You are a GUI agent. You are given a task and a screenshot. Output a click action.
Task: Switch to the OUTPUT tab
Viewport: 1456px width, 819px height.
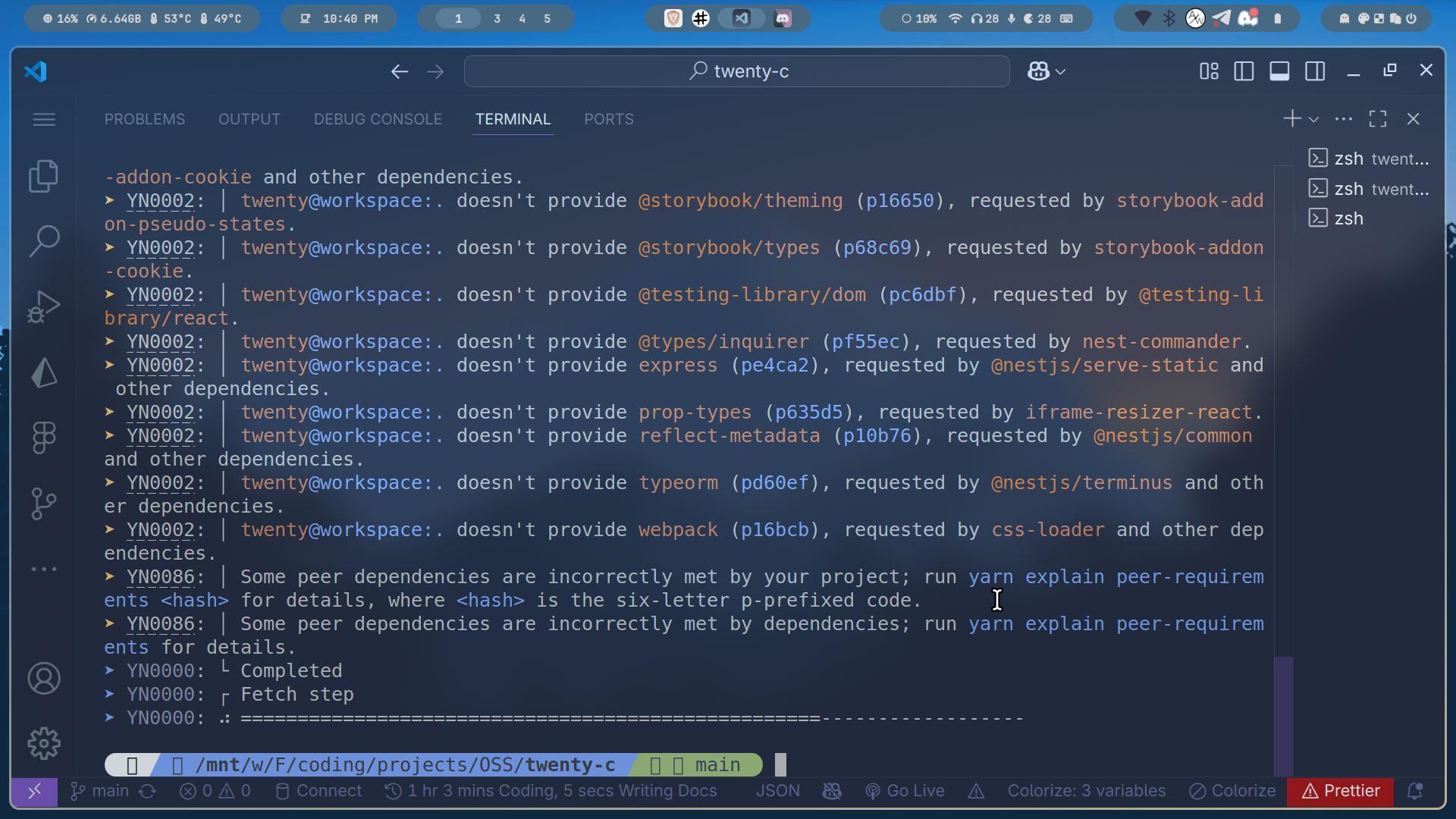(249, 119)
